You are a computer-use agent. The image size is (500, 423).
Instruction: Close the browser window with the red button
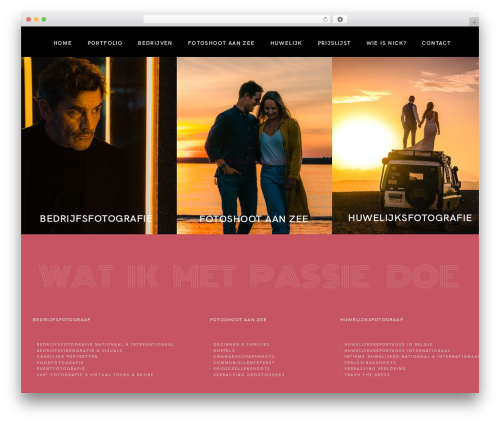click(x=29, y=19)
